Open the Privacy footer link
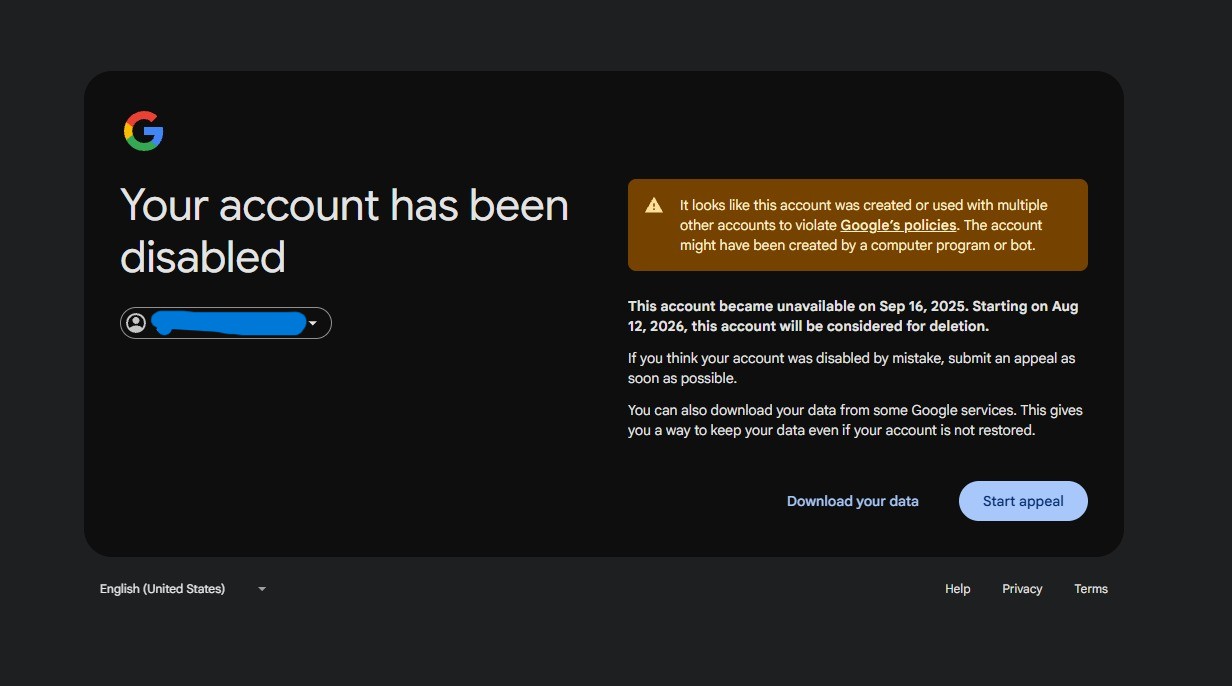This screenshot has width=1232, height=686. 1022,589
